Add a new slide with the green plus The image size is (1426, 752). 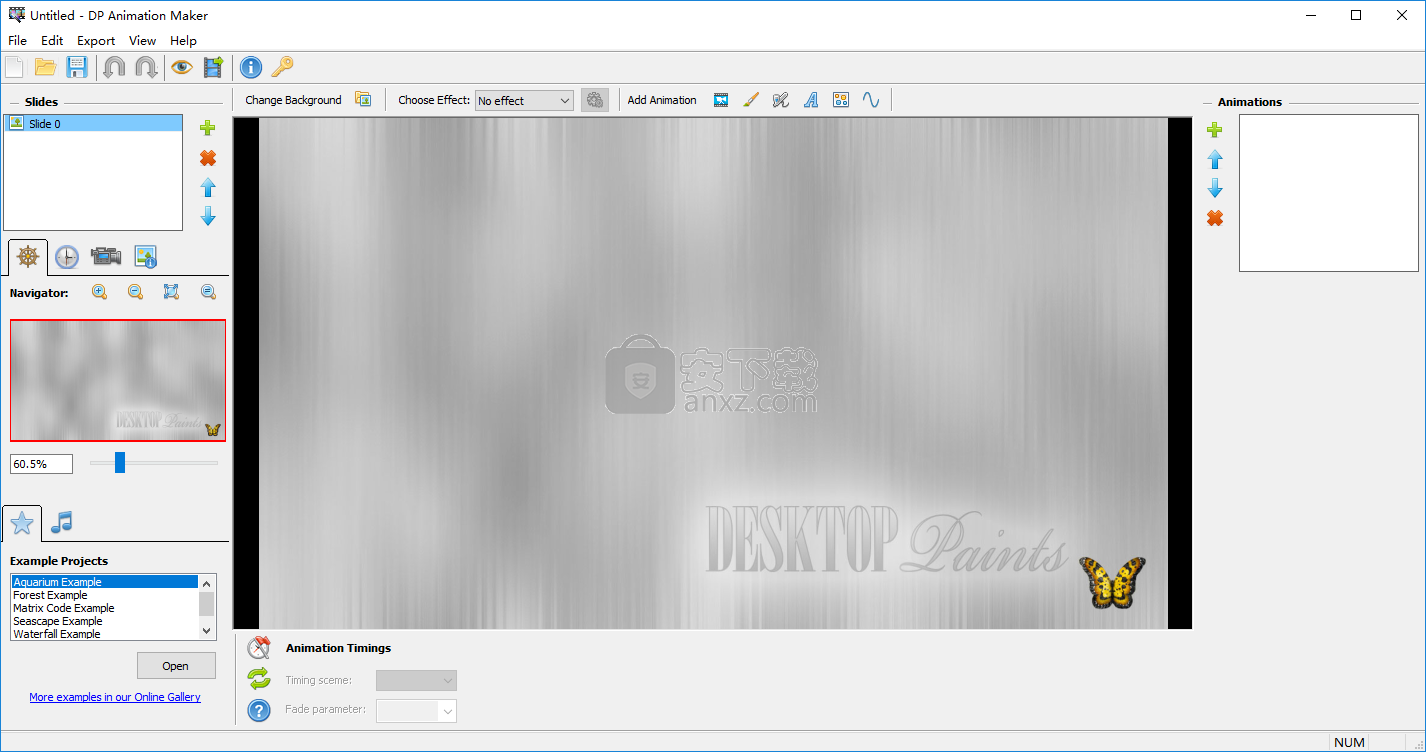coord(208,128)
